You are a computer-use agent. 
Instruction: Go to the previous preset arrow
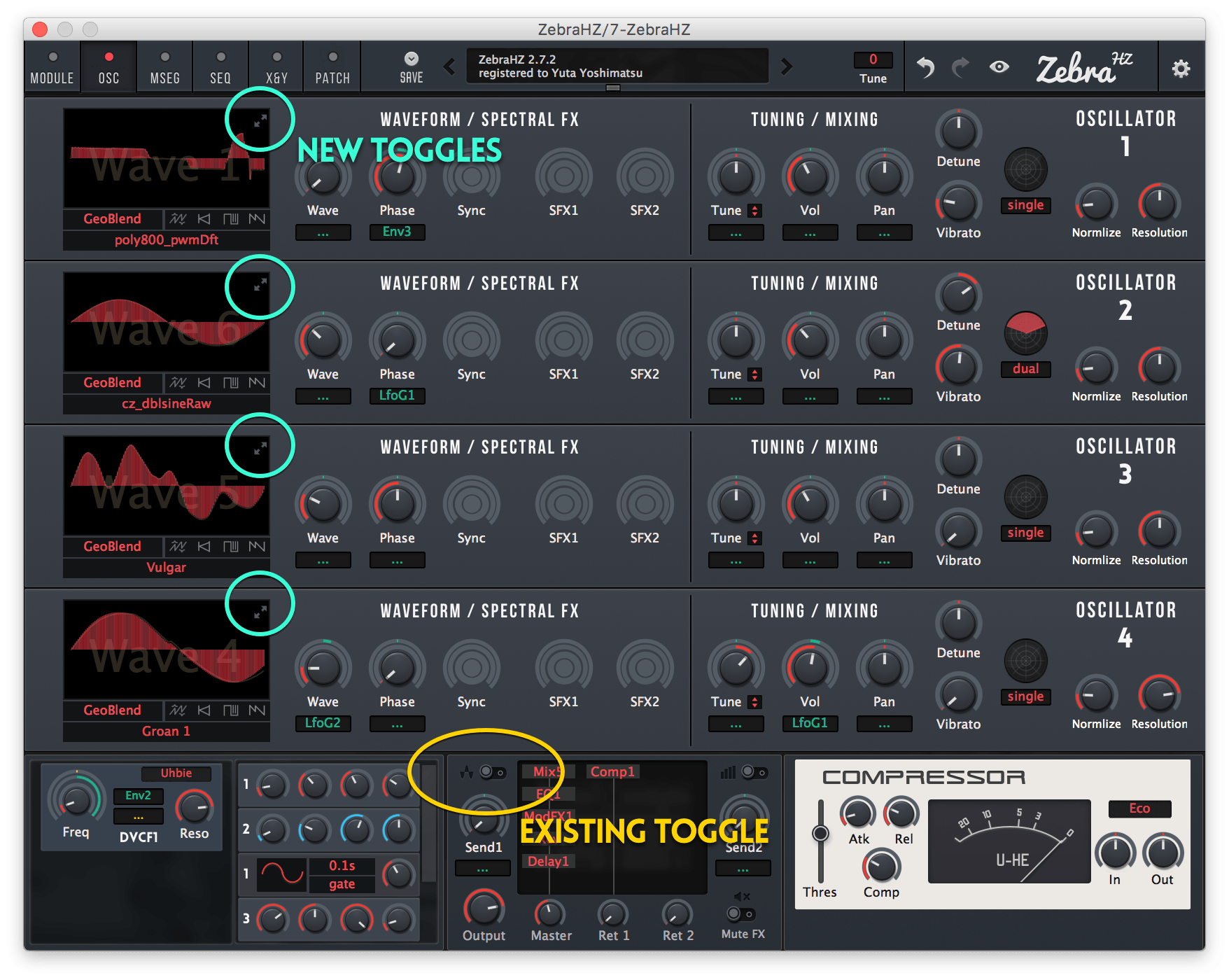point(449,67)
